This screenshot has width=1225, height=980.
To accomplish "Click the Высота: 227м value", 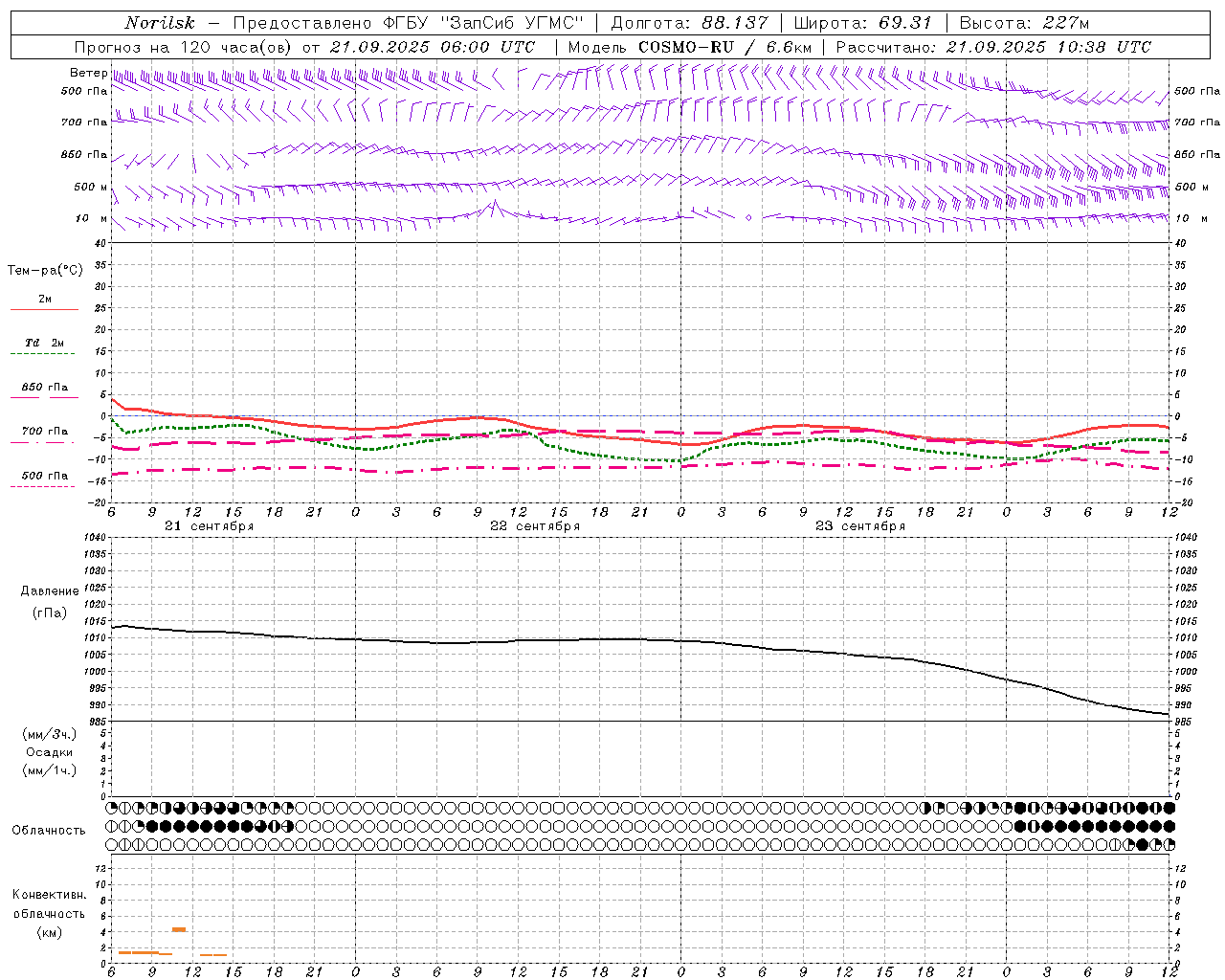I will [1025, 23].
